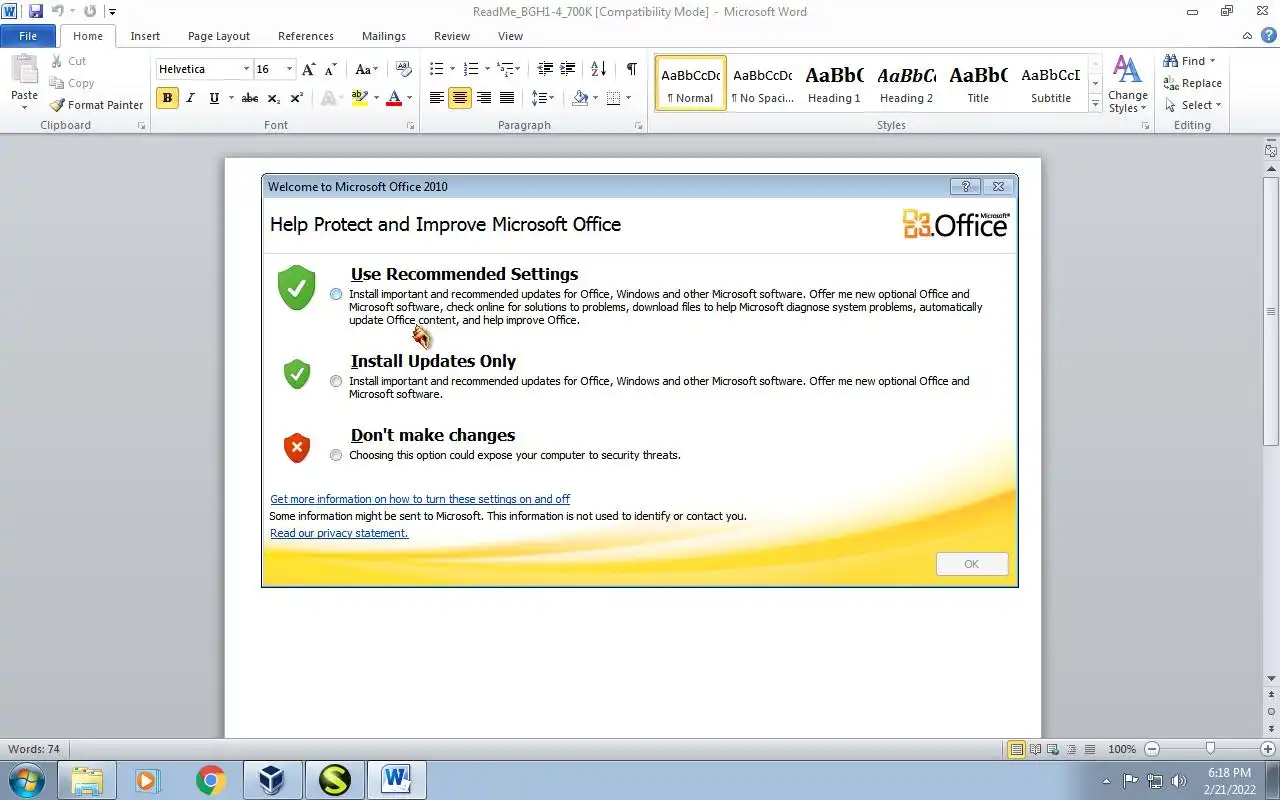Click the OK button in Welcome dialog

coord(972,564)
